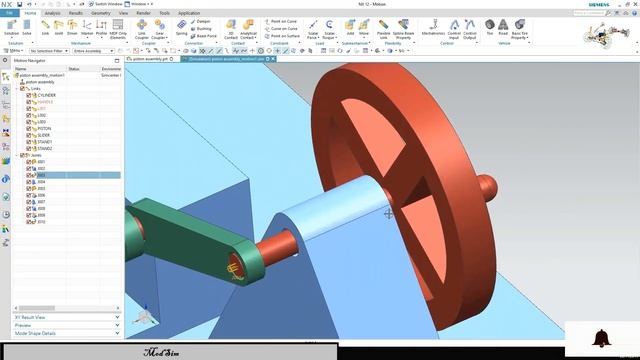Toggle the Joints group checkbox
The width and height of the screenshot is (640, 360).
22,155
